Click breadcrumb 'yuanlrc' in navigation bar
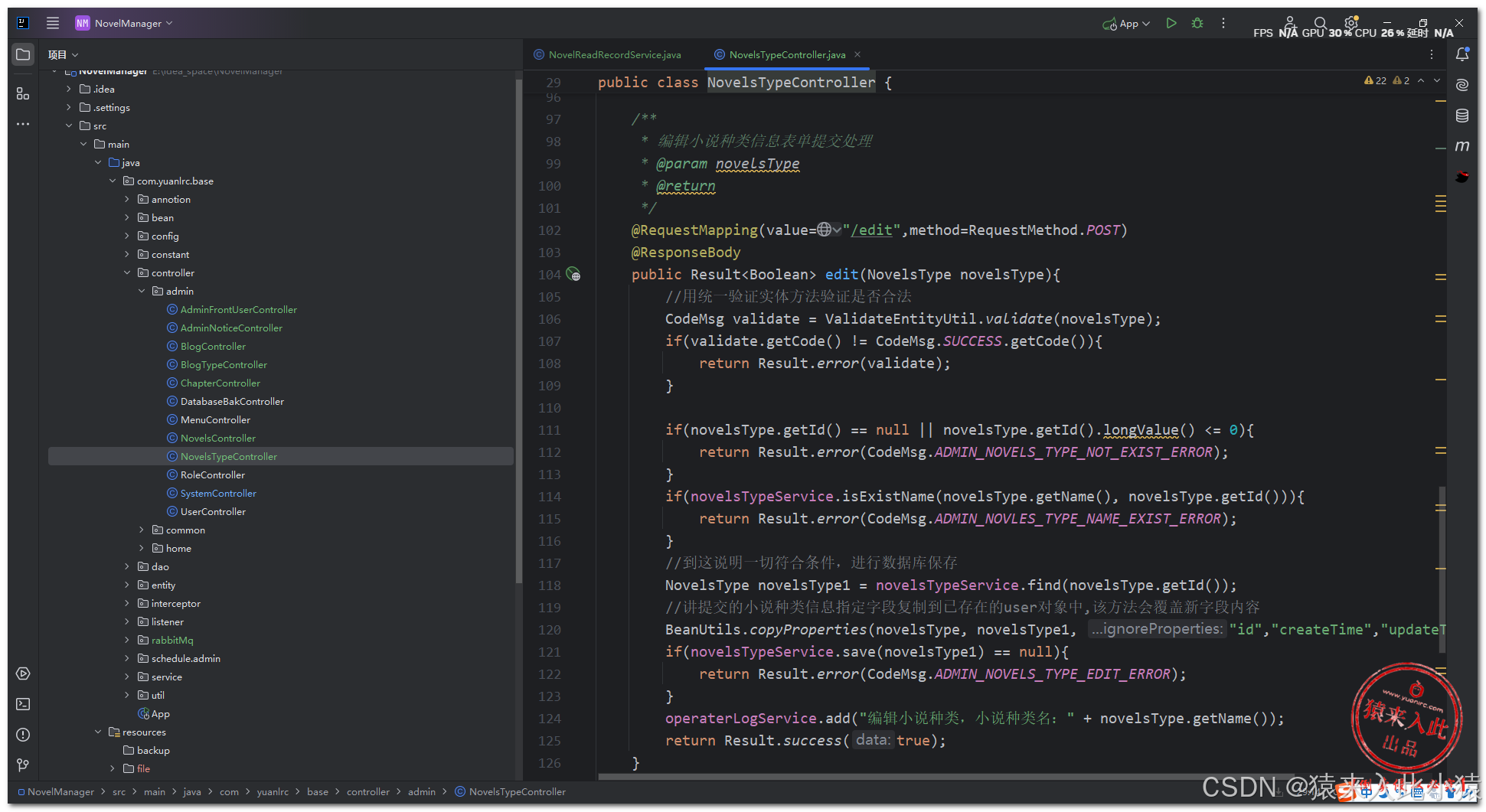Viewport: 1486px width, 812px height. [273, 791]
